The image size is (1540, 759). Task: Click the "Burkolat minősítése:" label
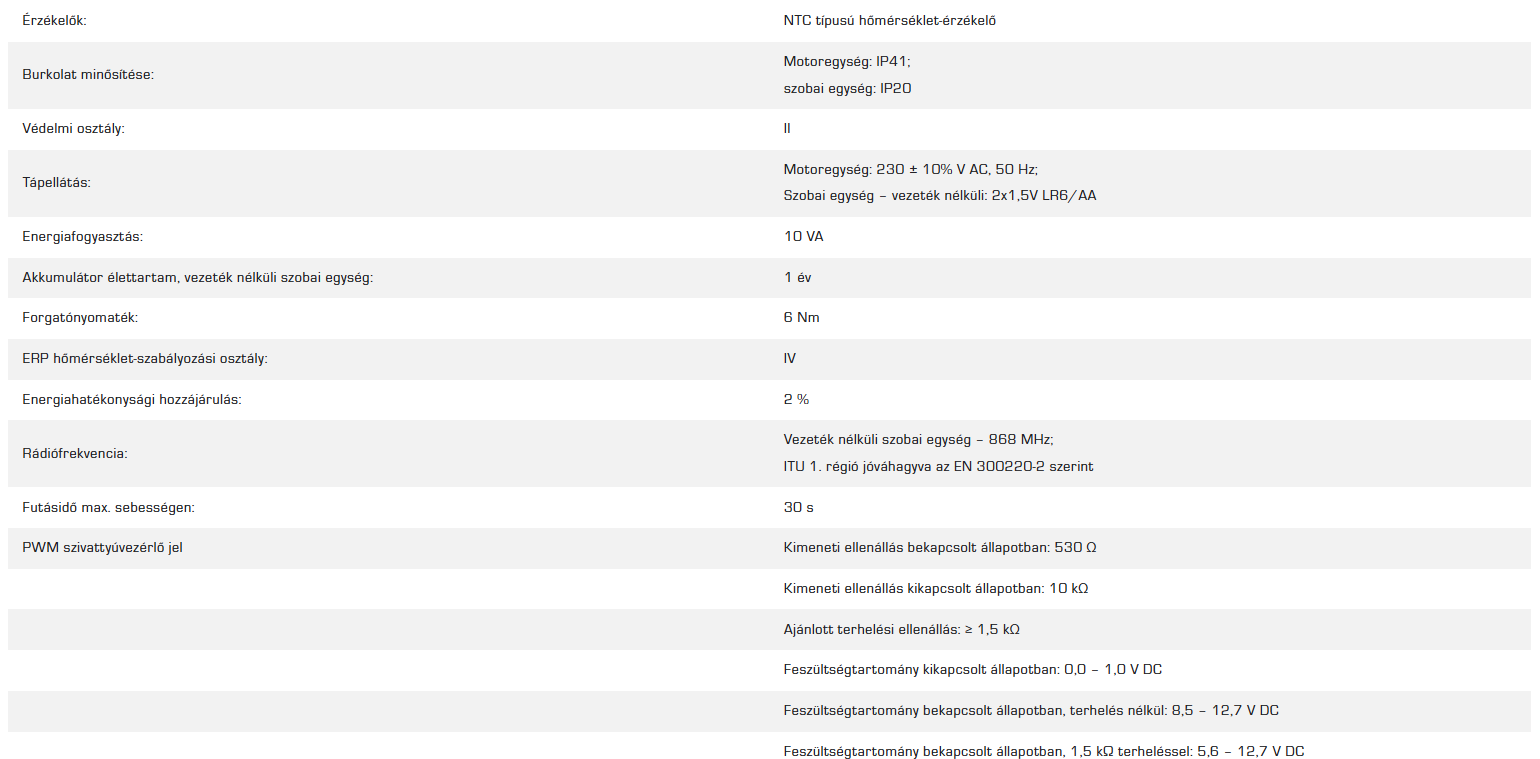click(x=88, y=75)
